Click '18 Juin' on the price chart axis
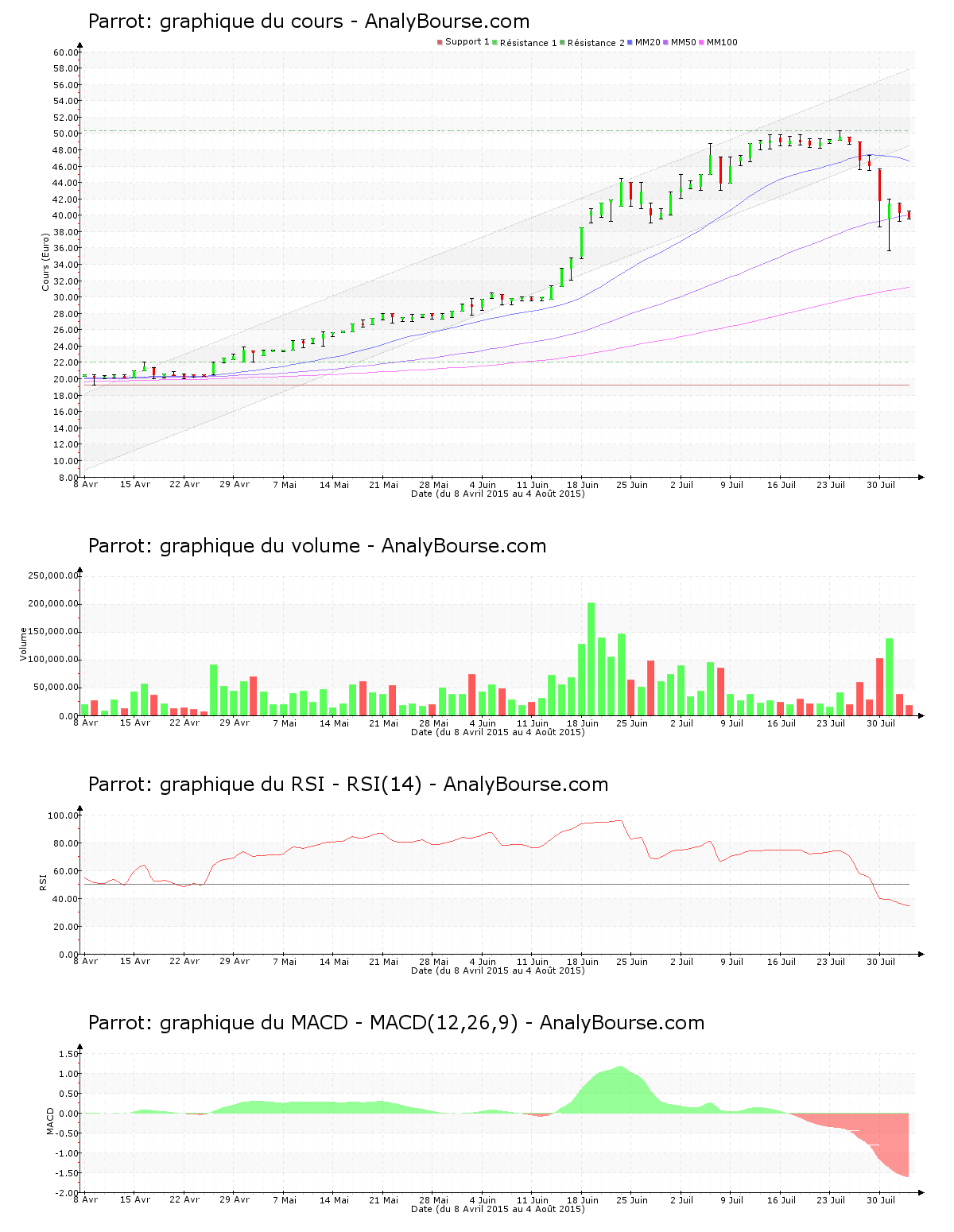Image resolution: width=954 pixels, height=1232 pixels. click(583, 485)
